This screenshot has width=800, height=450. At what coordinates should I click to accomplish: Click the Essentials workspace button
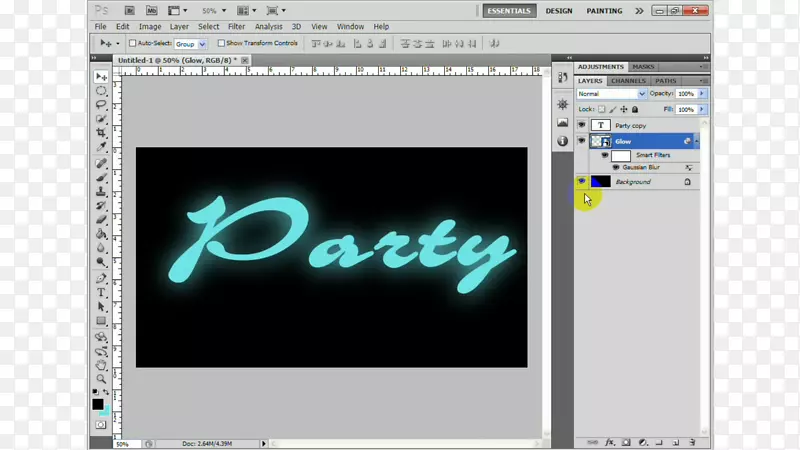(509, 11)
